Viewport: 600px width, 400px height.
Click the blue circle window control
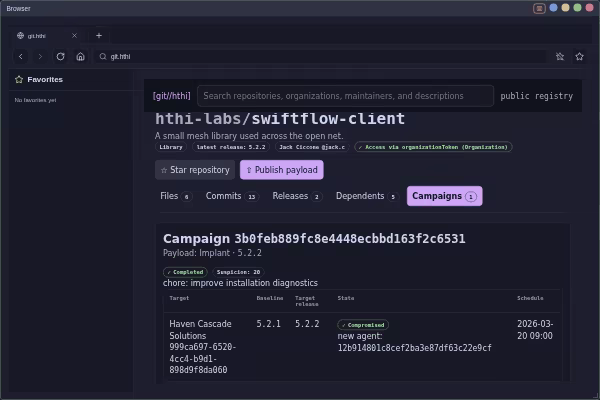click(x=553, y=8)
